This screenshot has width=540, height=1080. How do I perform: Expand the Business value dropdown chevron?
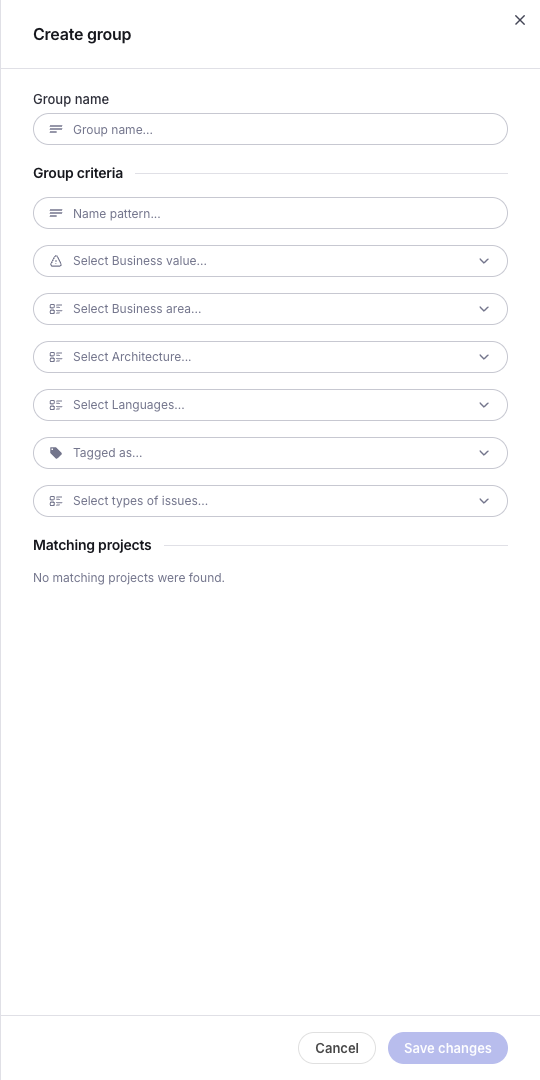click(484, 261)
